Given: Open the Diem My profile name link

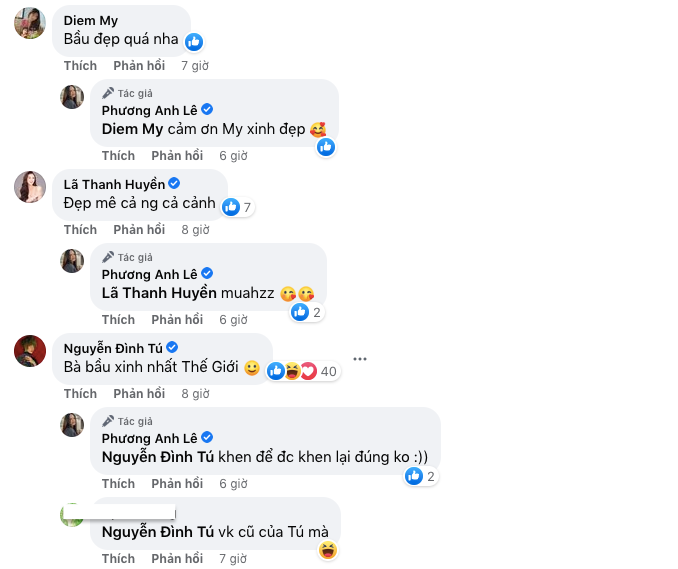Looking at the screenshot, I should point(90,20).
